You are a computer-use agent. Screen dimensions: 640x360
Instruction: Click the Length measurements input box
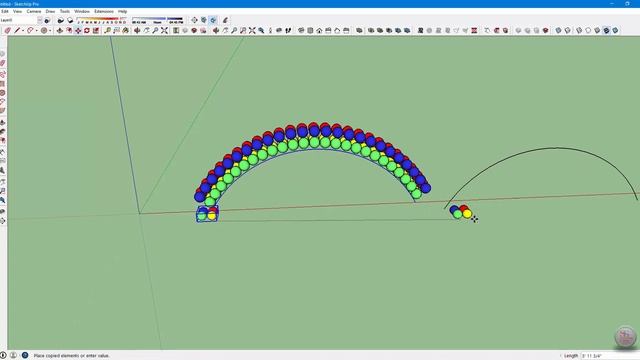click(x=610, y=356)
